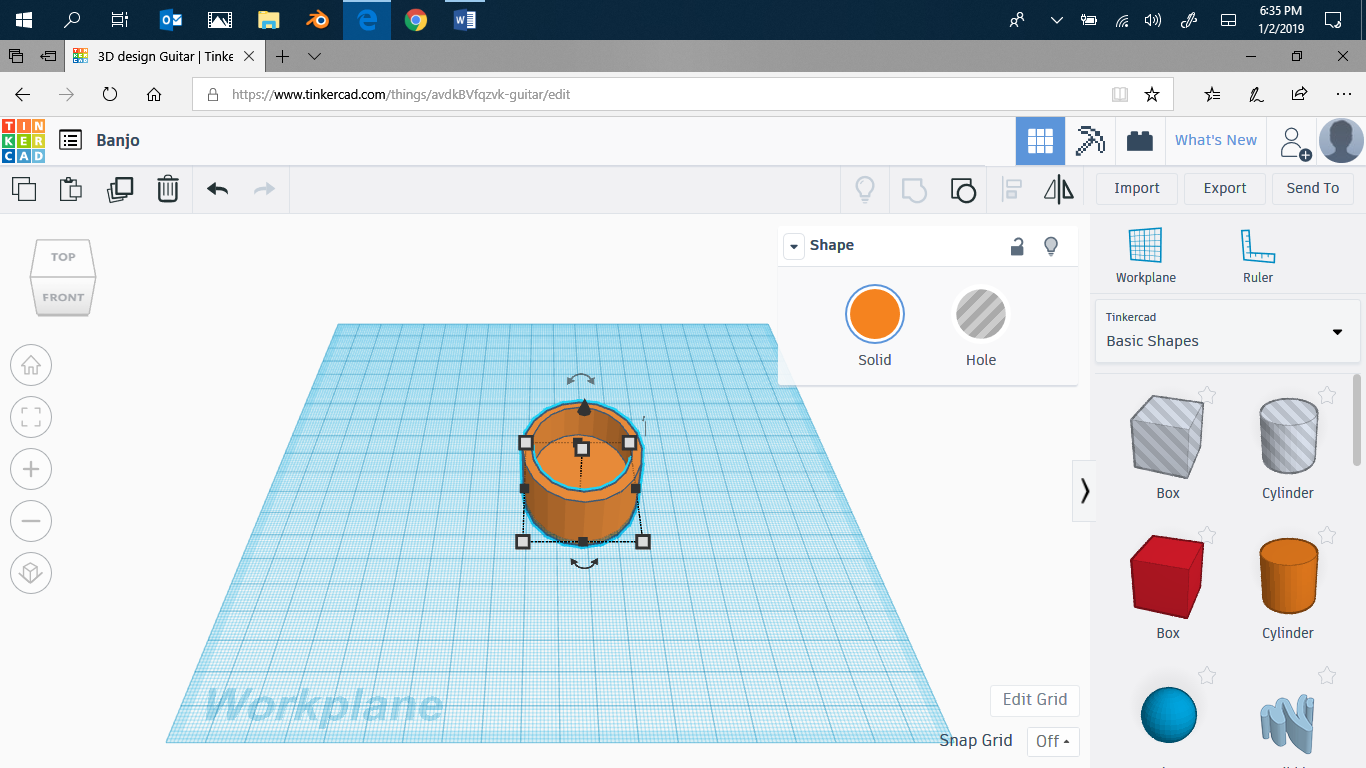Zoom out with the minus icon
1366x768 pixels.
pos(31,521)
